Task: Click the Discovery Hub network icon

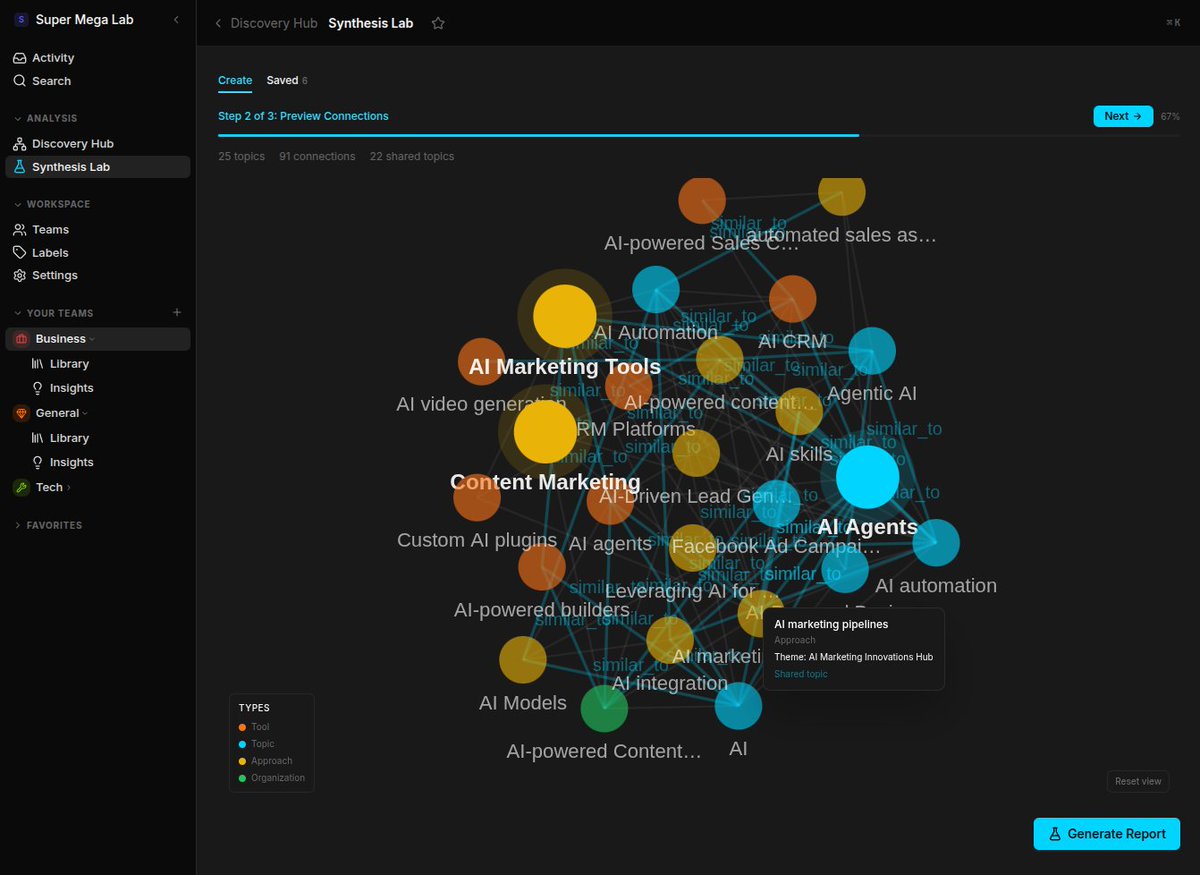Action: [x=20, y=144]
